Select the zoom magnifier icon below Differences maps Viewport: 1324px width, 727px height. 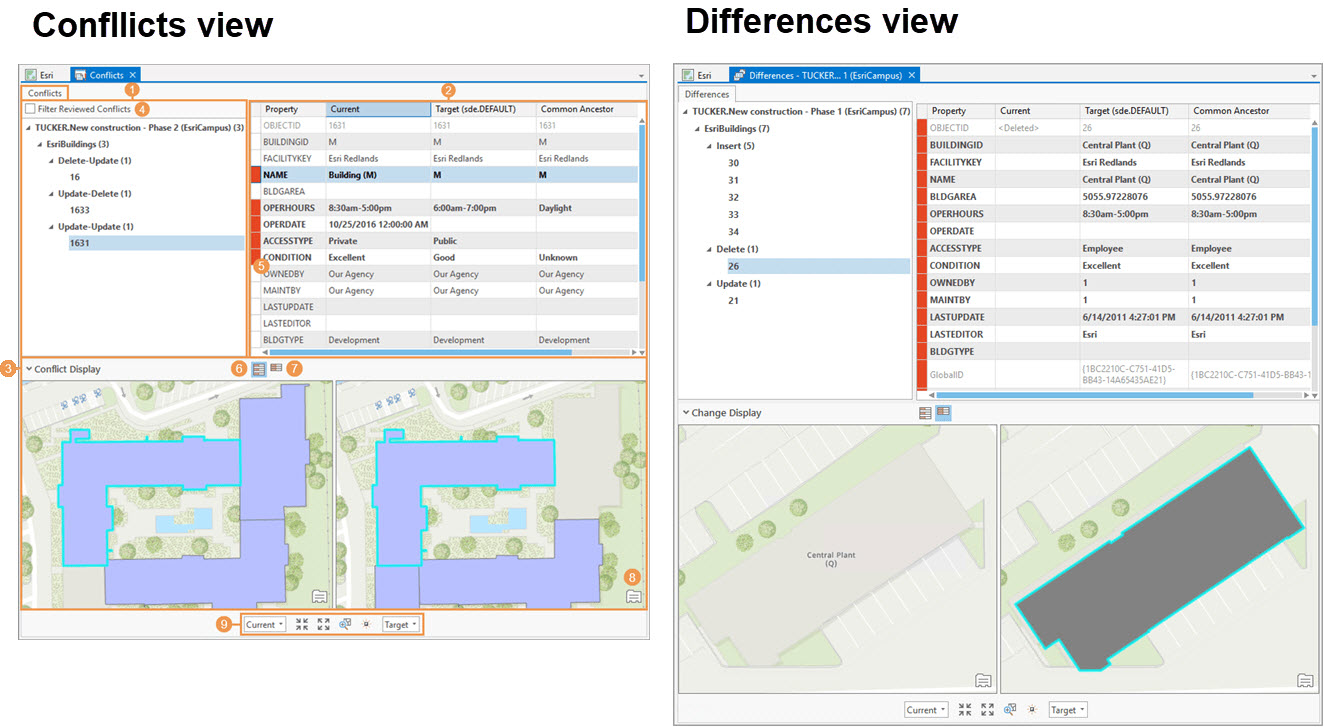tap(1010, 709)
